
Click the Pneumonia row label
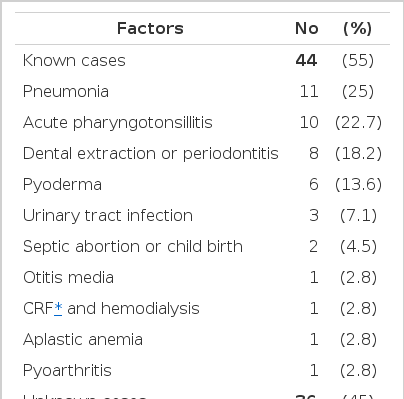click(x=66, y=92)
